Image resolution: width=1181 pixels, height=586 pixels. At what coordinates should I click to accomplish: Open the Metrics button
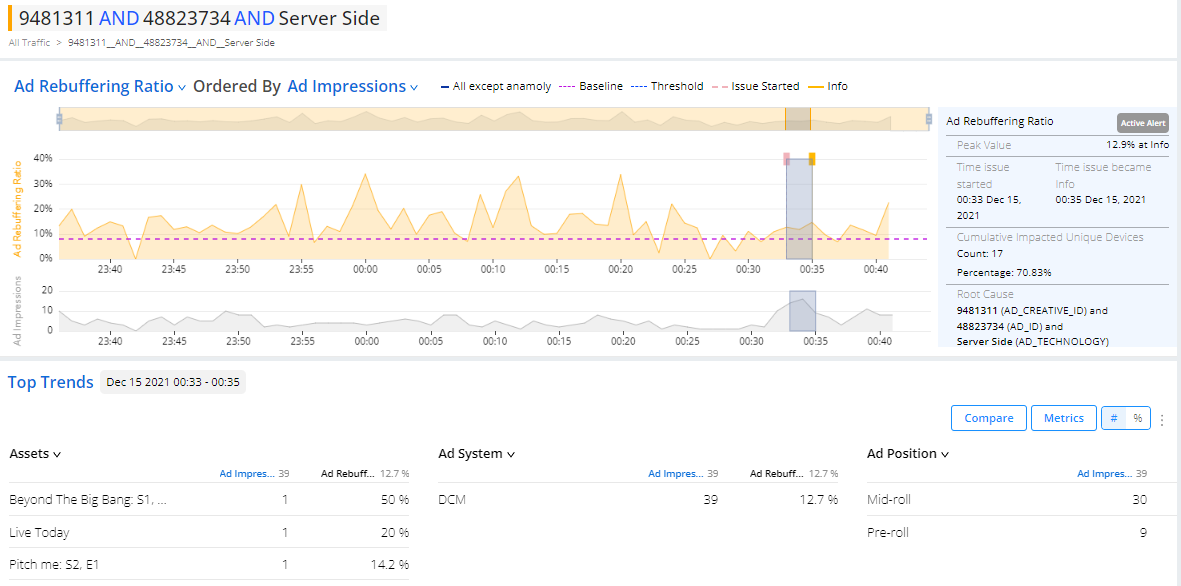click(x=1064, y=418)
